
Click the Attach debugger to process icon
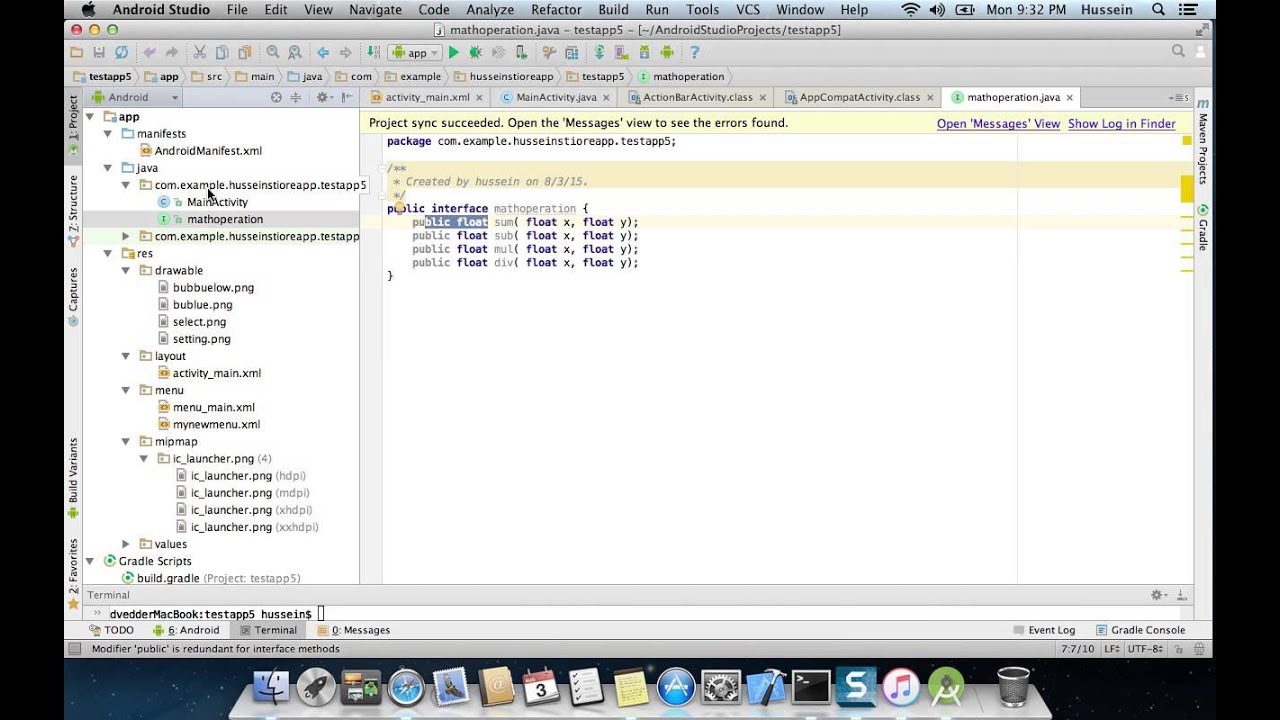coord(521,52)
